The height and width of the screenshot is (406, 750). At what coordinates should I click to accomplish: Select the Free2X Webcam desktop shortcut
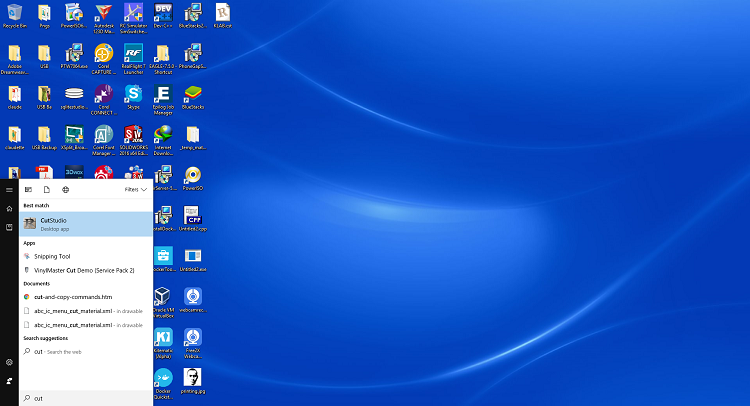click(193, 343)
